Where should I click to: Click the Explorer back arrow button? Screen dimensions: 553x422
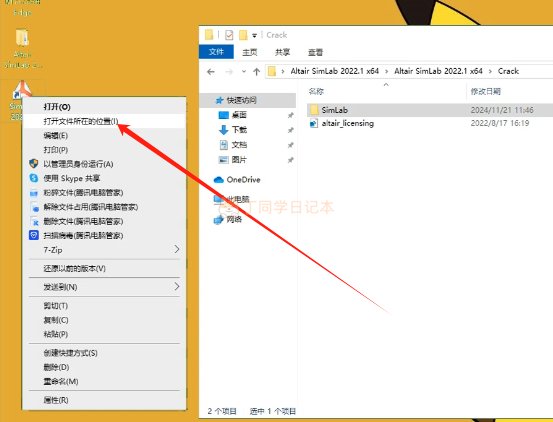point(211,72)
